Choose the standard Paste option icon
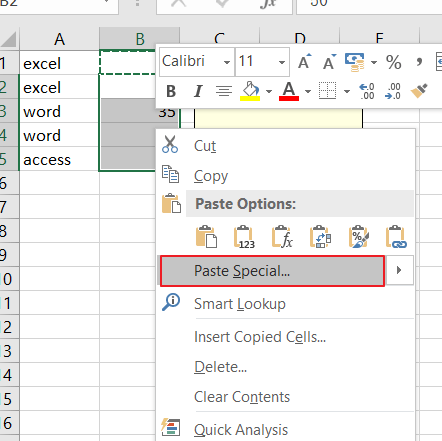The image size is (442, 441). [206, 237]
